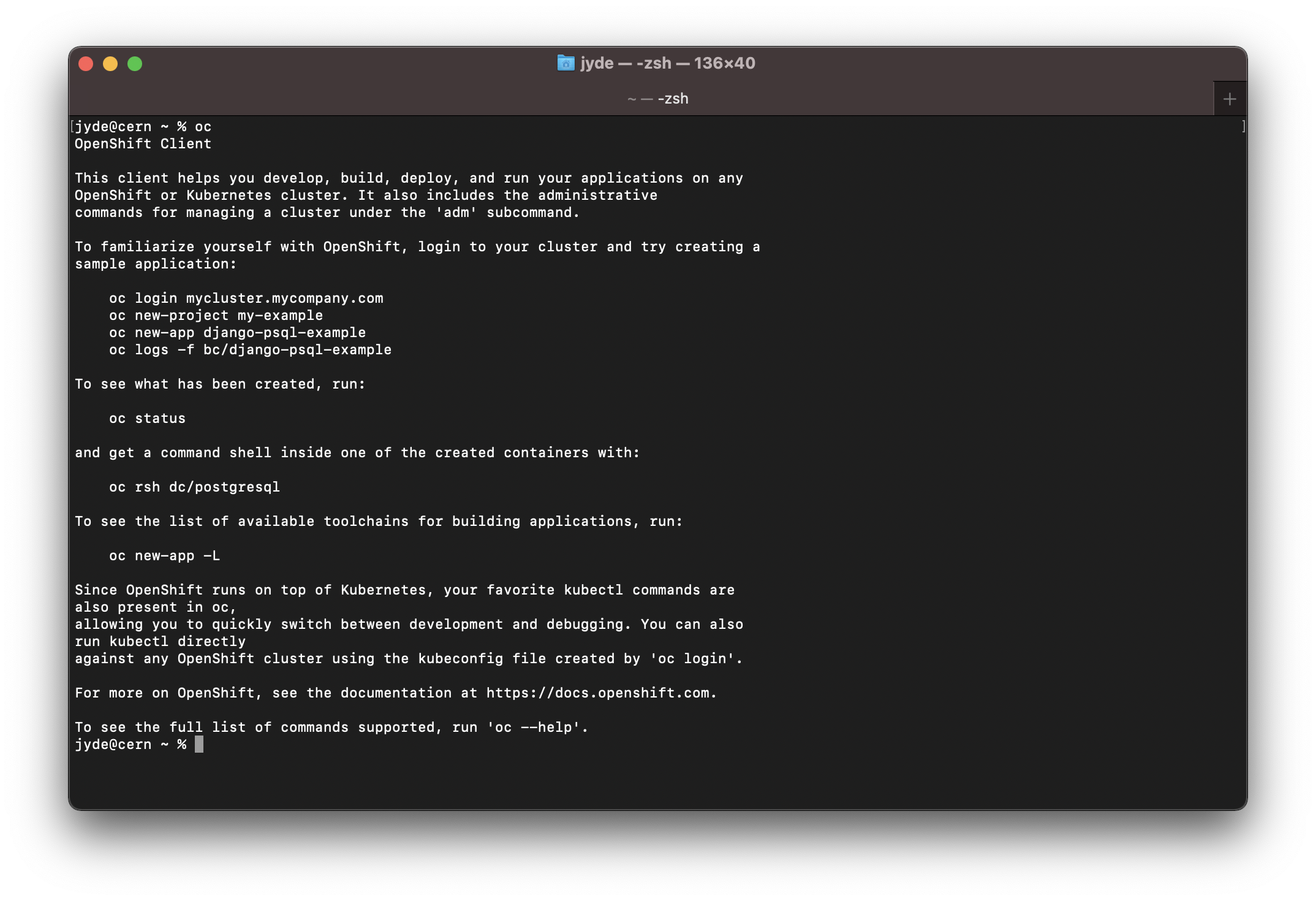Image resolution: width=1316 pixels, height=901 pixels.
Task: Zoom the Terminal window with green button
Action: tap(135, 64)
